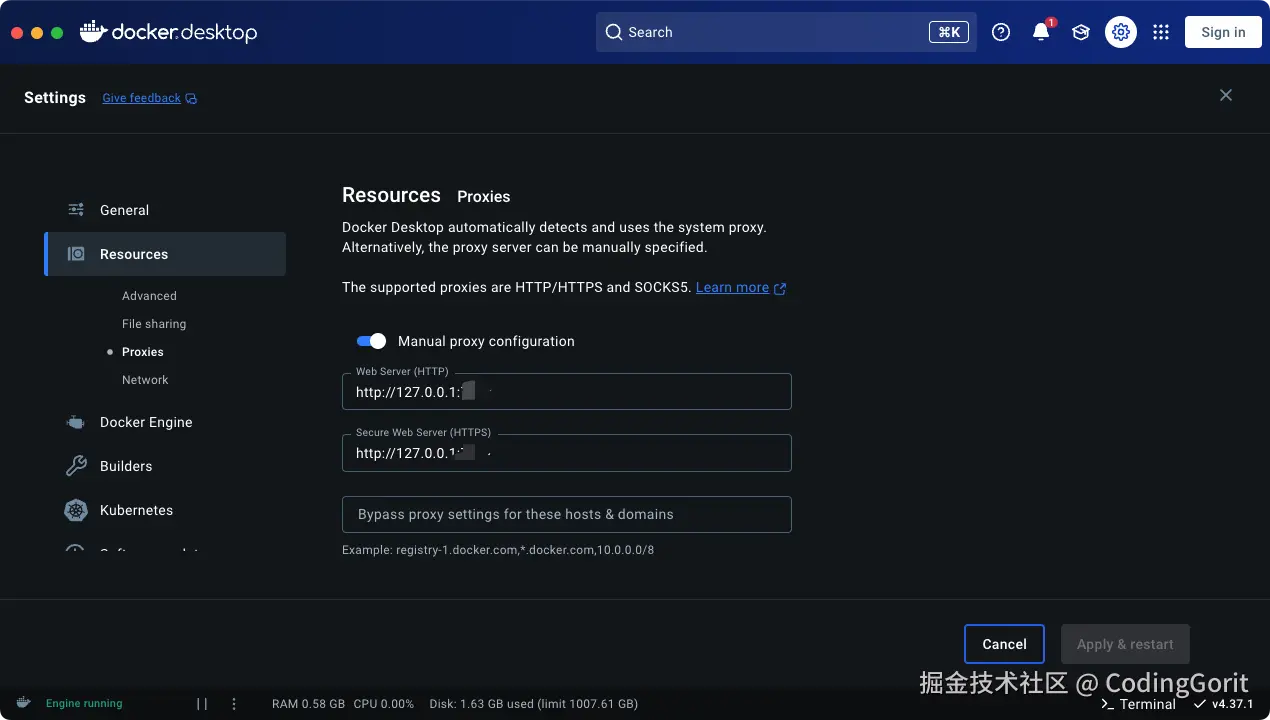The width and height of the screenshot is (1270, 720).
Task: Click the General sliders icon
Action: click(x=76, y=210)
